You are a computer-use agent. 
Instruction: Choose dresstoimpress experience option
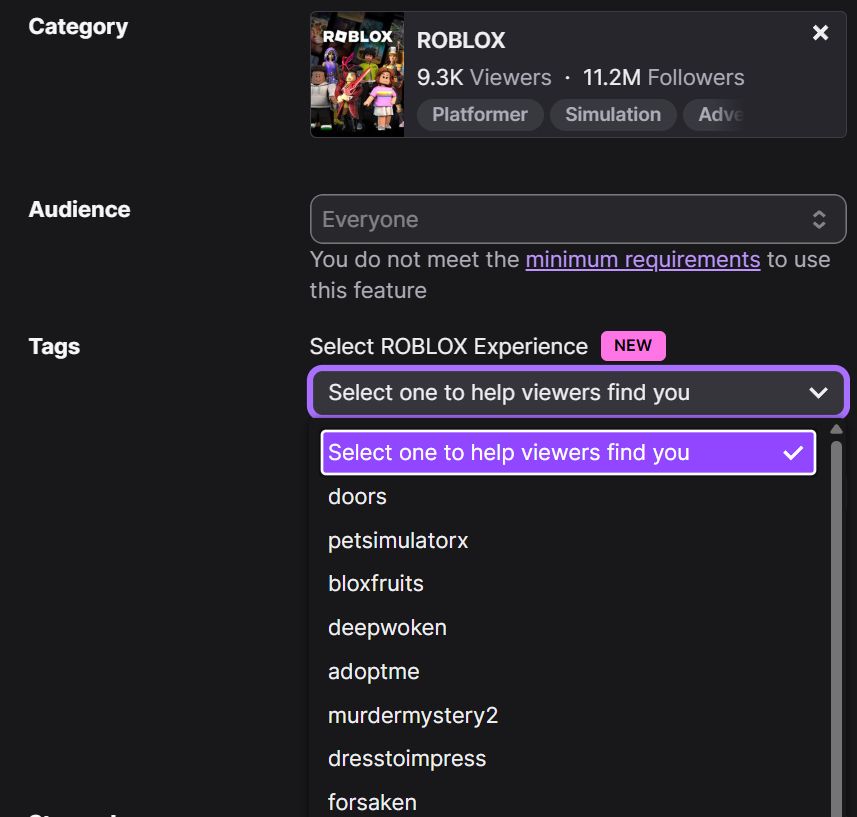click(407, 758)
